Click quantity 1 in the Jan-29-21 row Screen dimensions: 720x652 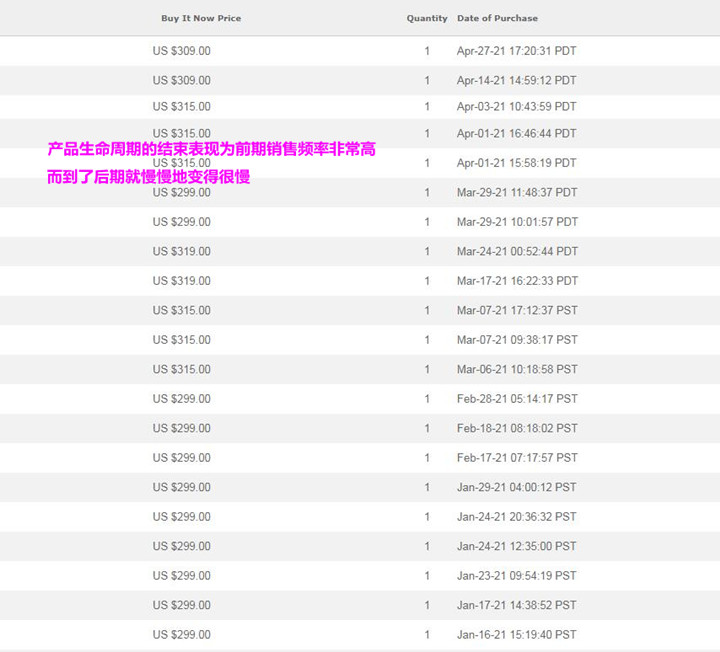tap(427, 487)
